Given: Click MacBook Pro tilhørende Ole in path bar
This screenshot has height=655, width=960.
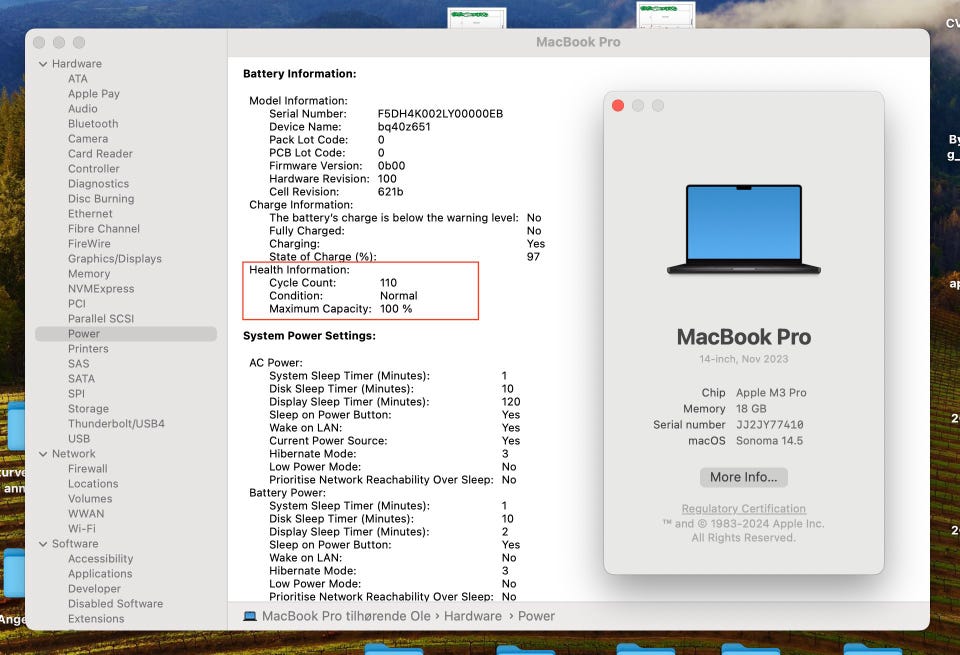Looking at the screenshot, I should point(346,616).
